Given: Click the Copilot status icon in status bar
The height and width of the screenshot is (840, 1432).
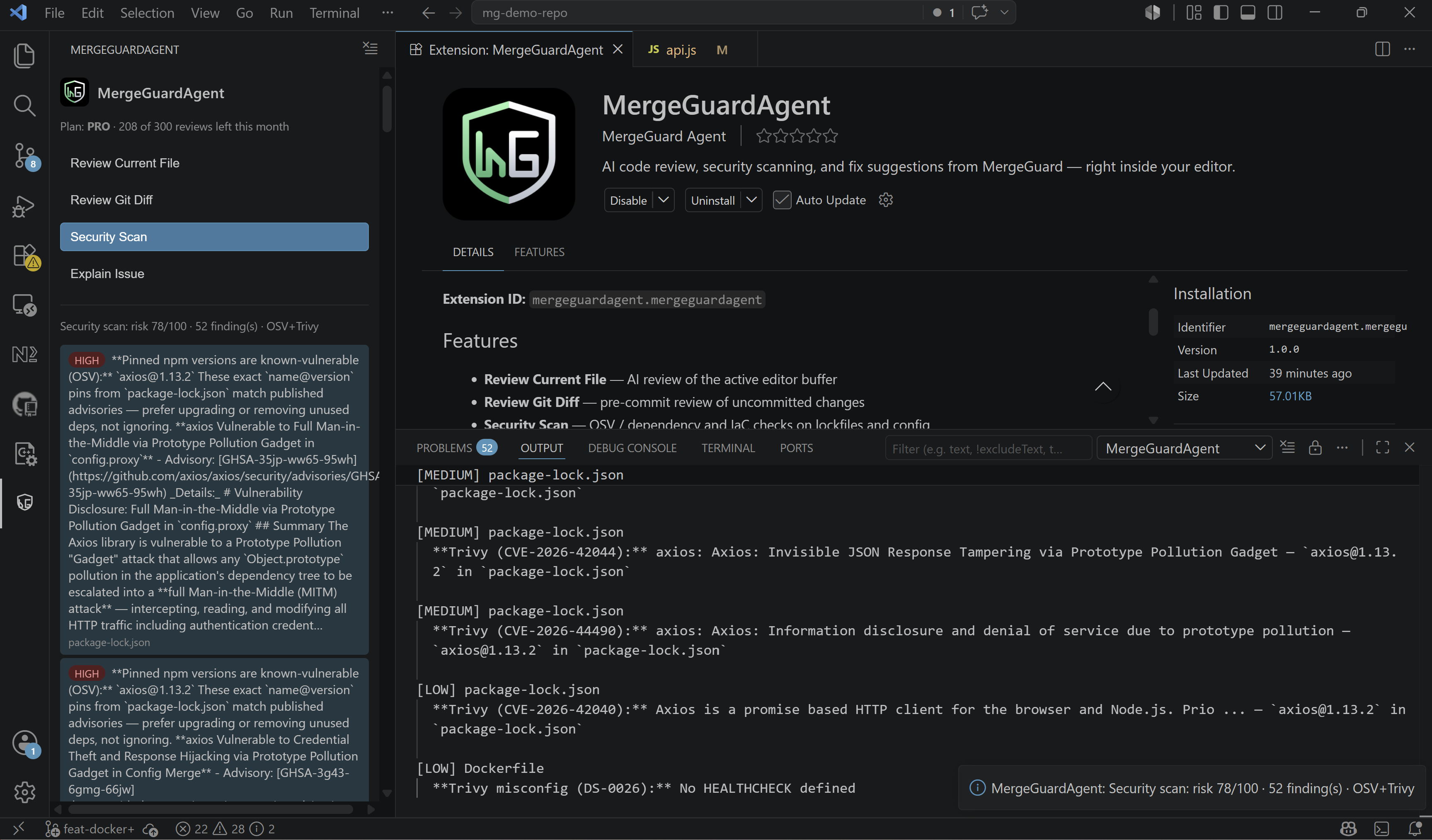Looking at the screenshot, I should click(x=1348, y=829).
